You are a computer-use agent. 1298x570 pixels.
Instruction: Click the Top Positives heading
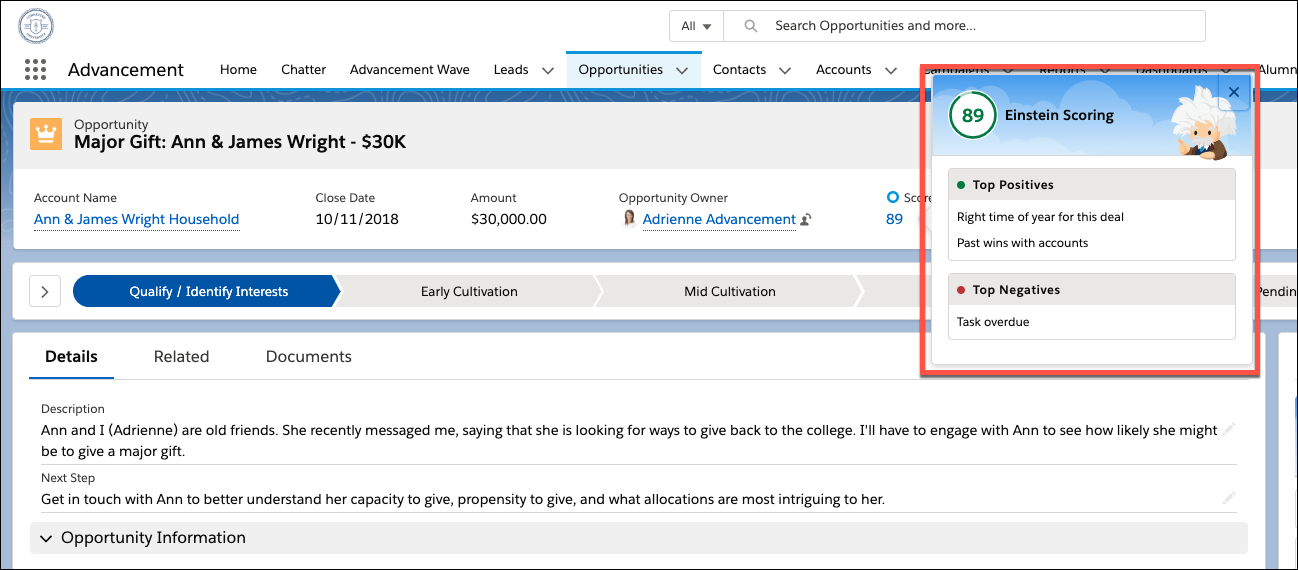[1013, 185]
